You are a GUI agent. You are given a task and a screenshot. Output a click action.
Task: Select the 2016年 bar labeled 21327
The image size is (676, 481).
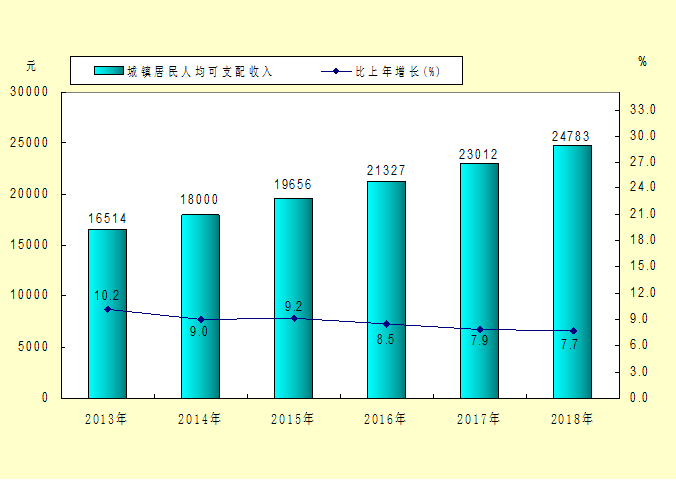(386, 290)
